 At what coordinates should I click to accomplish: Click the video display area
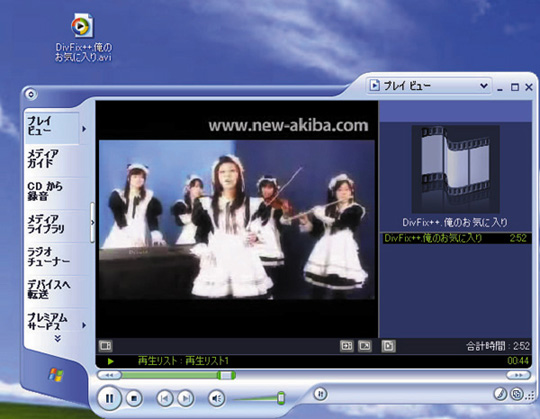(x=237, y=220)
